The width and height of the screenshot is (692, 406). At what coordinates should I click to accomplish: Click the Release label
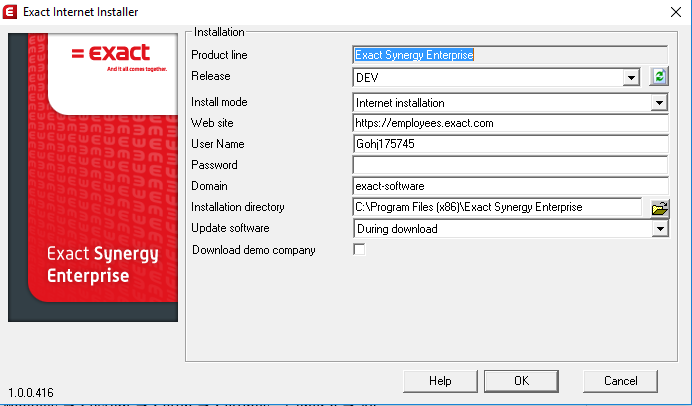tap(211, 76)
